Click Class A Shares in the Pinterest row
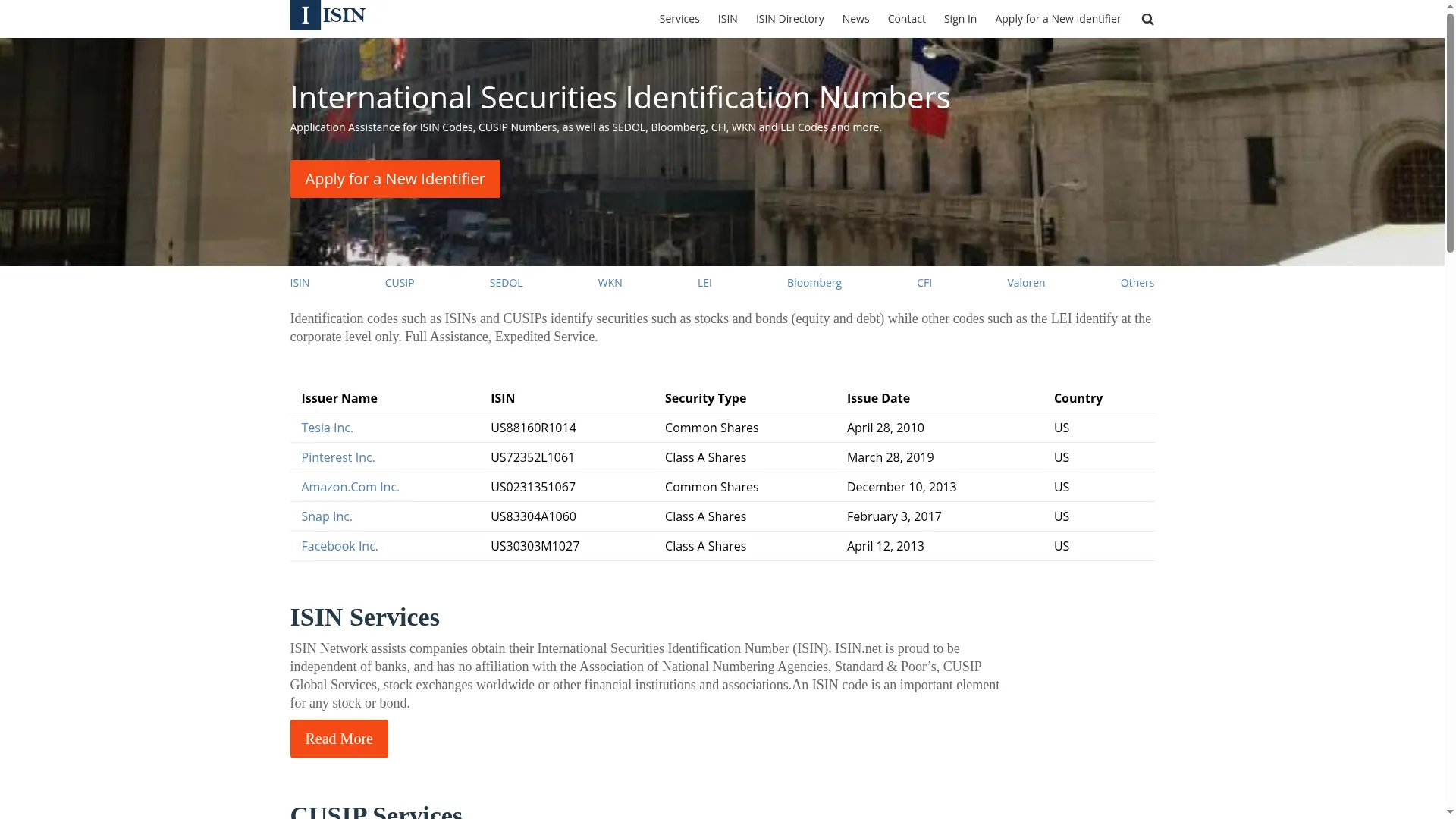Viewport: 1456px width, 819px height. point(705,457)
